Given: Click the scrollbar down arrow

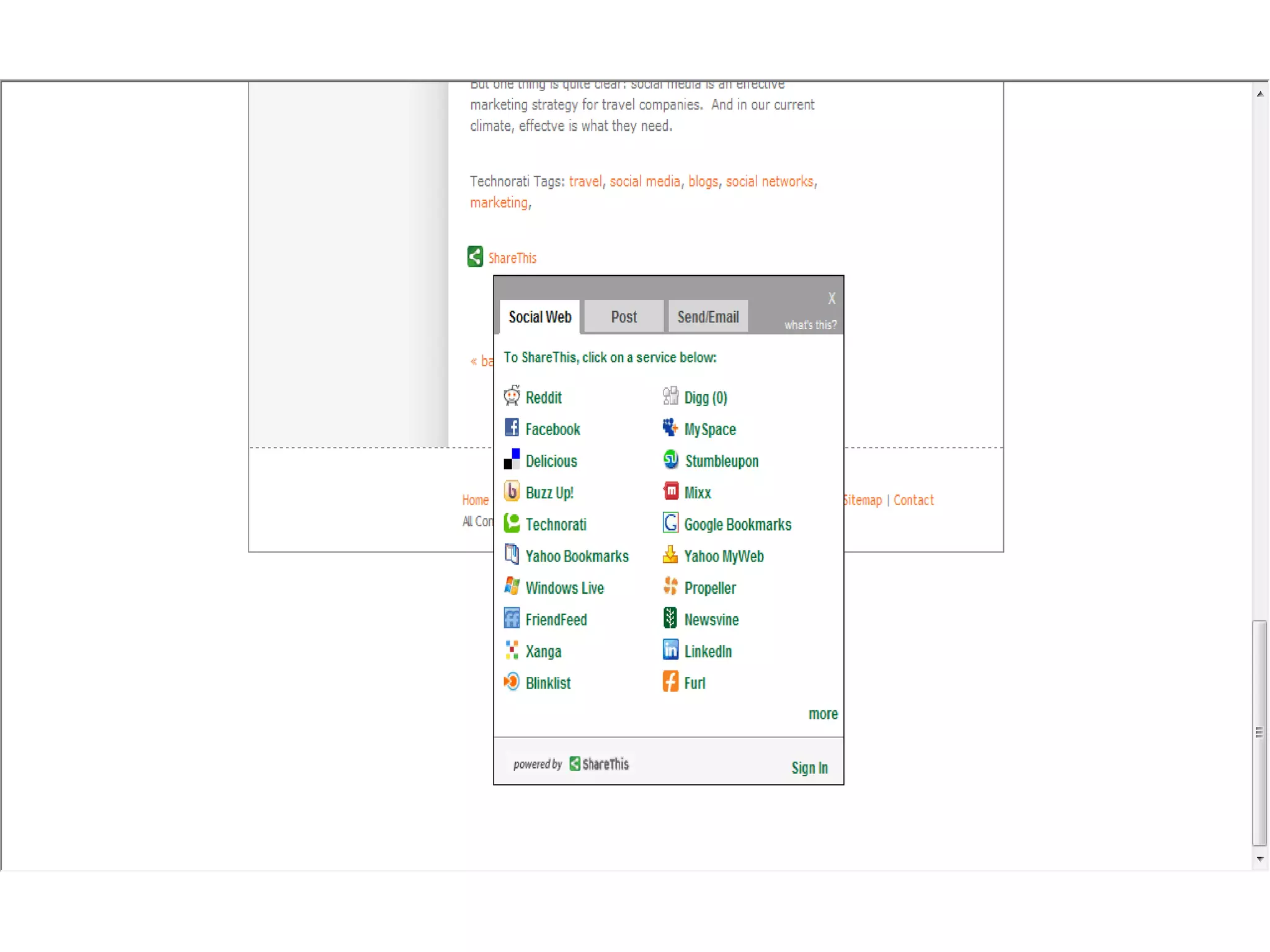Looking at the screenshot, I should (1259, 859).
